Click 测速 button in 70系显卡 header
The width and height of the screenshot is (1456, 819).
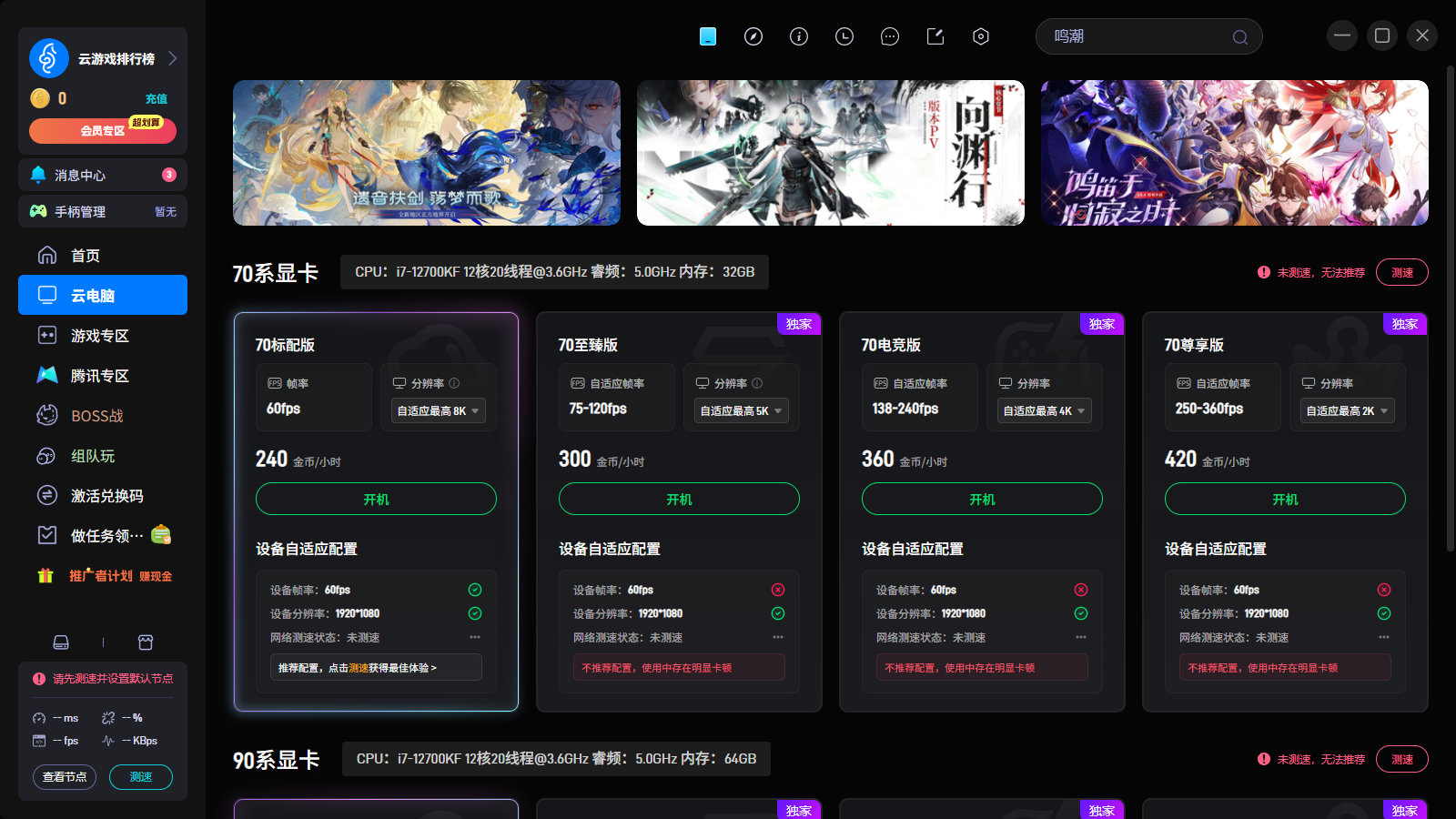point(1402,272)
